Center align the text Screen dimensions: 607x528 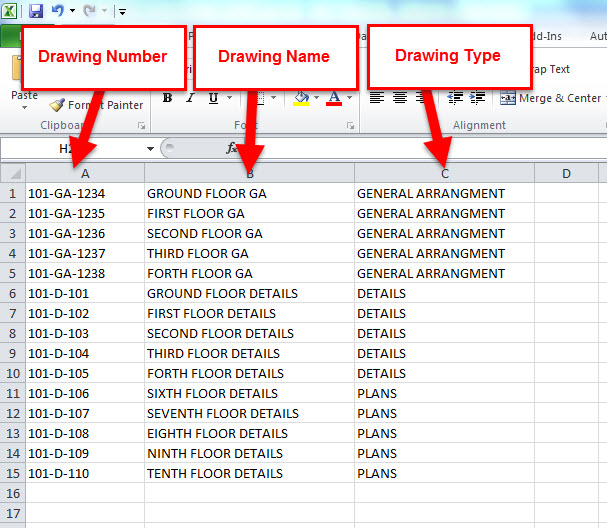[x=400, y=98]
